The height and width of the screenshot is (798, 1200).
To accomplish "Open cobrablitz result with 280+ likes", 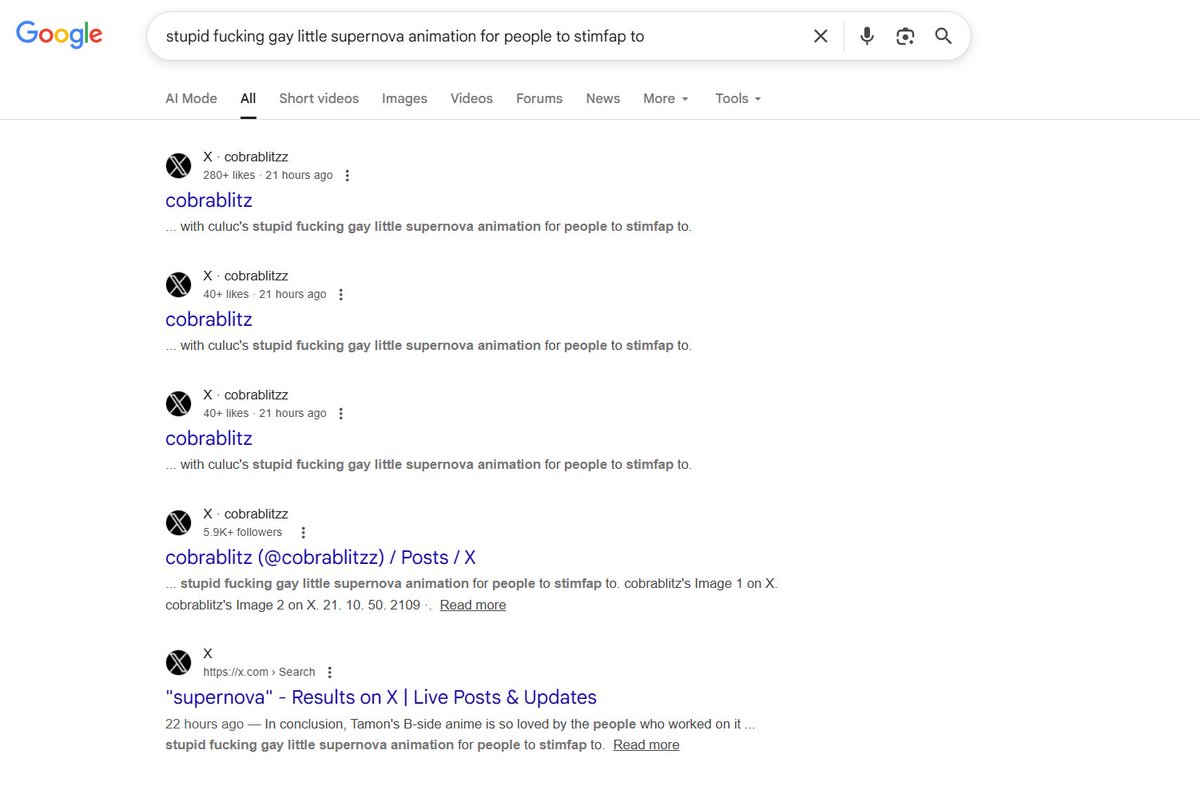I will click(x=209, y=200).
